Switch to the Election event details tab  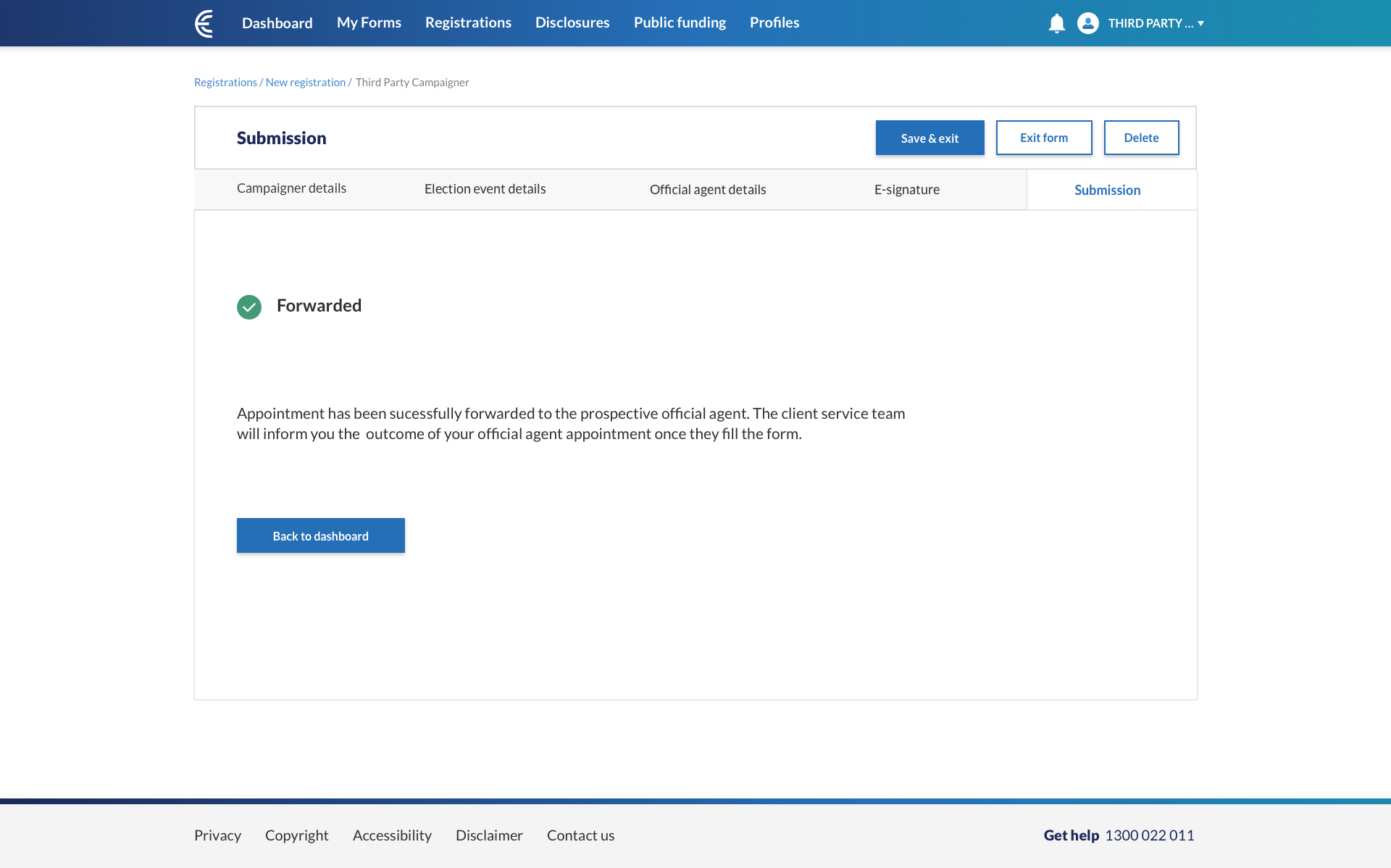click(x=485, y=189)
